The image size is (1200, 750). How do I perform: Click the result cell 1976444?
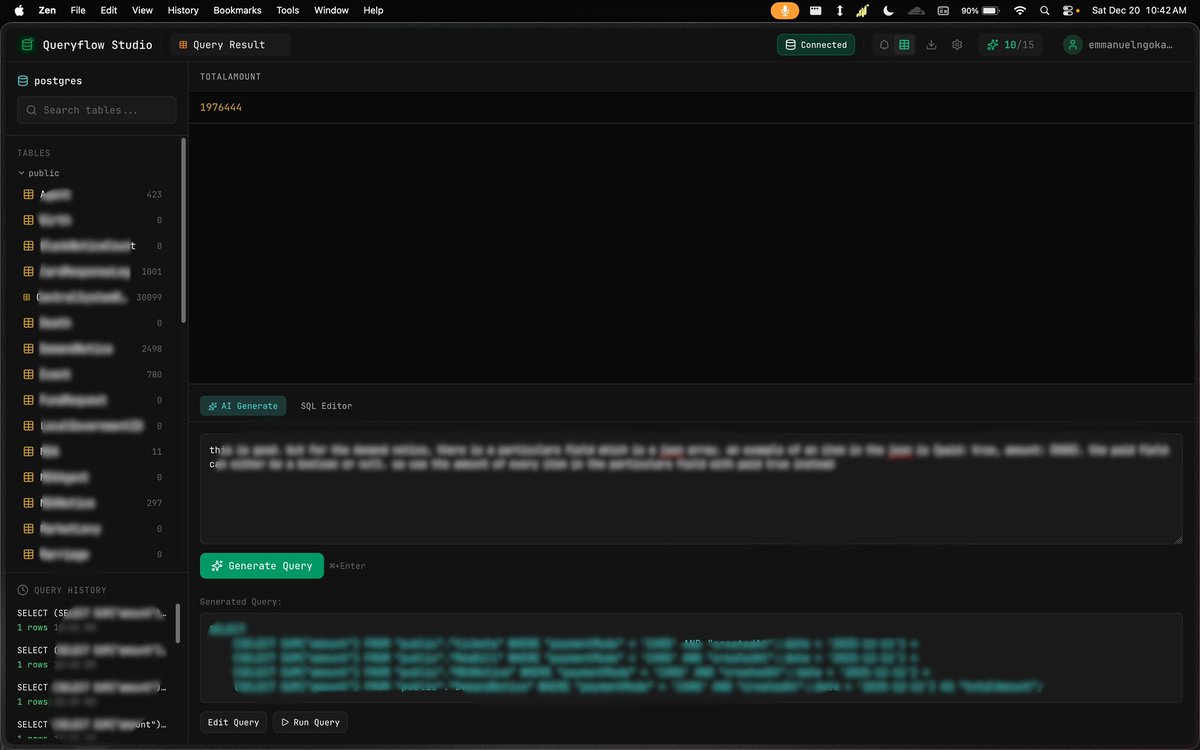[221, 107]
